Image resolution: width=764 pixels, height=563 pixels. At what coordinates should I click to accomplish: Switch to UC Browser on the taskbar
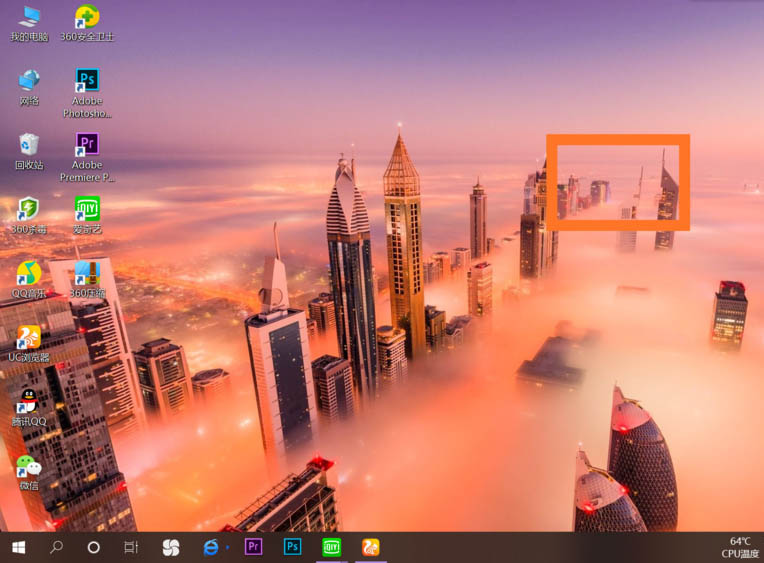371,547
